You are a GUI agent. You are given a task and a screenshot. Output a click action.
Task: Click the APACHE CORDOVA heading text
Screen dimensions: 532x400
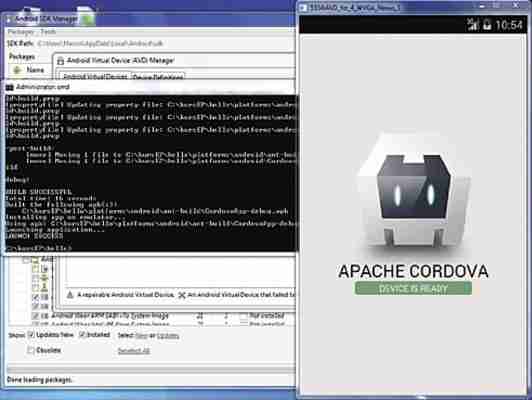coord(413,271)
